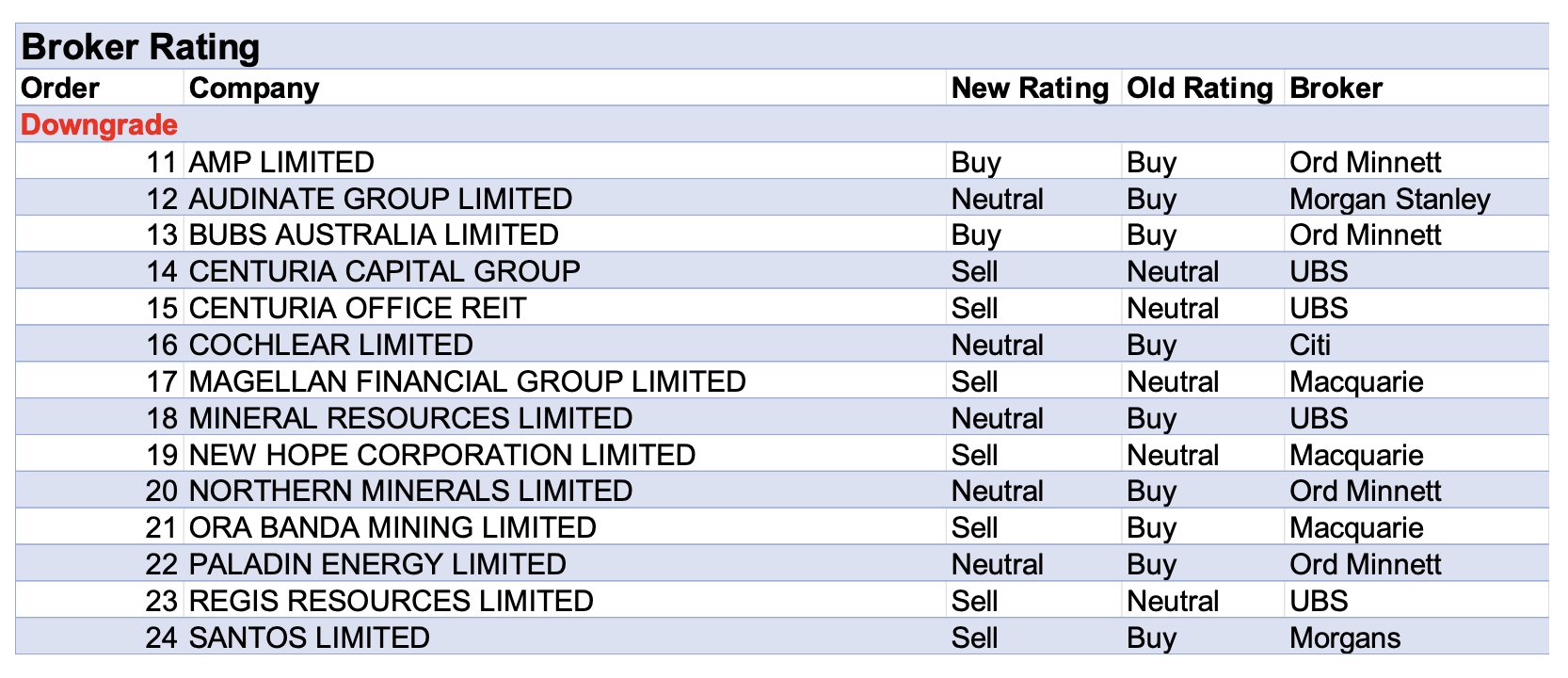
Task: Select the BUBS AUSTRALIA LIMITED cell
Action: [x=374, y=234]
